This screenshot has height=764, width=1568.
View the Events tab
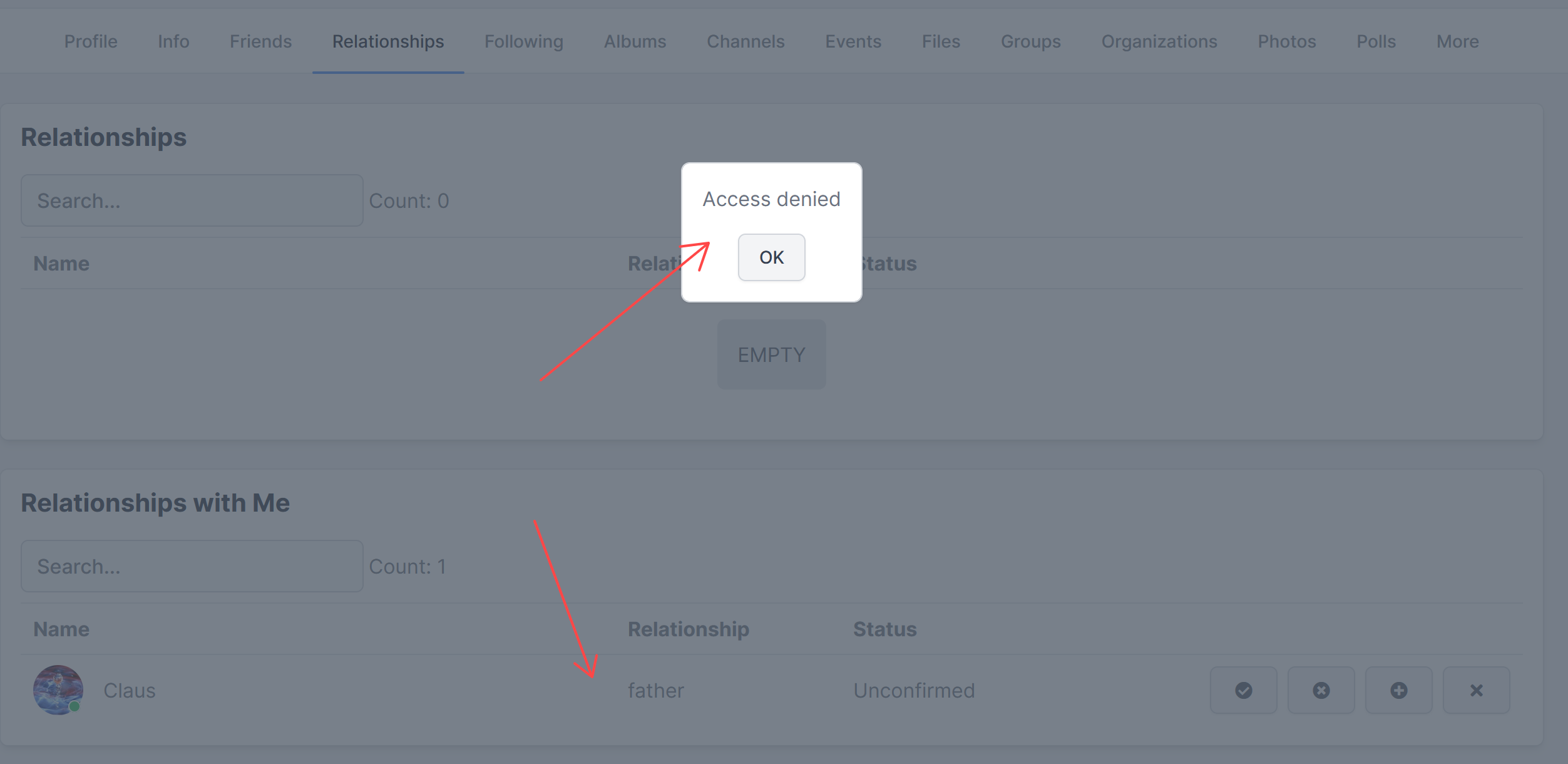click(853, 41)
